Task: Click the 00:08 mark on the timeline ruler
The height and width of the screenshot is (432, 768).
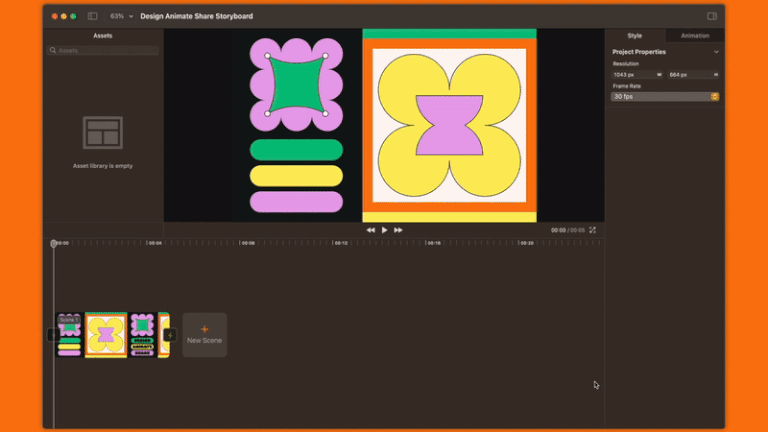Action: [248, 243]
